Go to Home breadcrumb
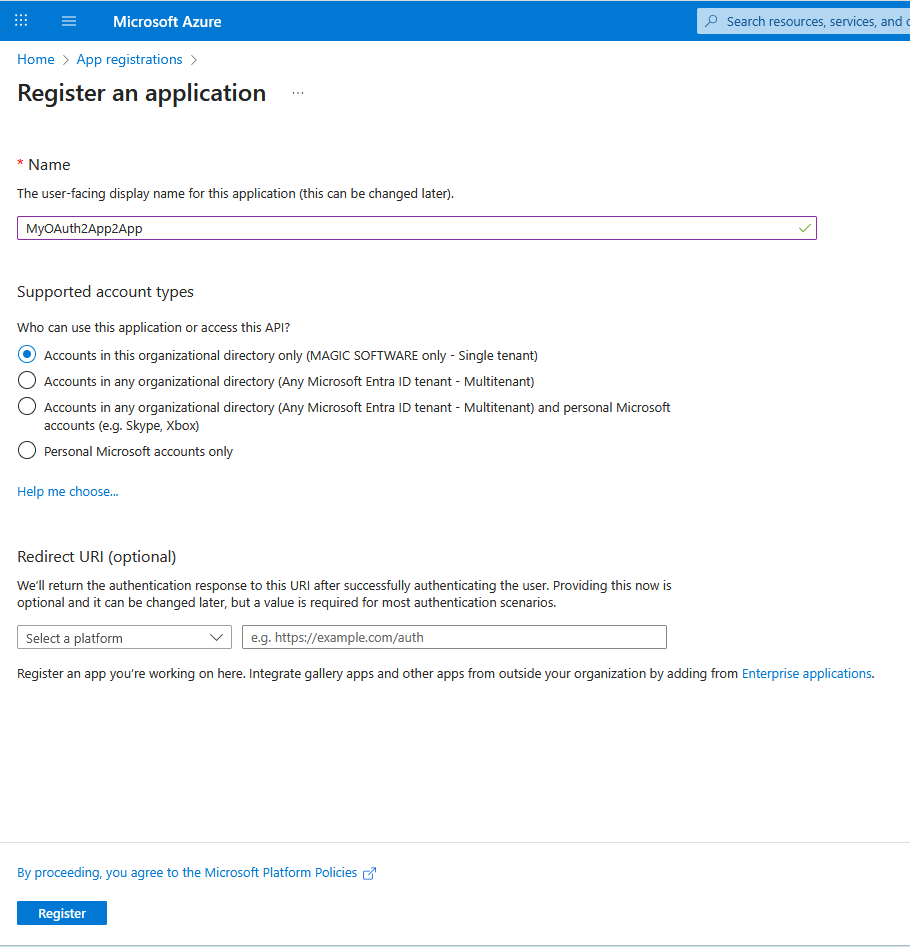Image resolution: width=910 pixels, height=947 pixels. point(35,60)
